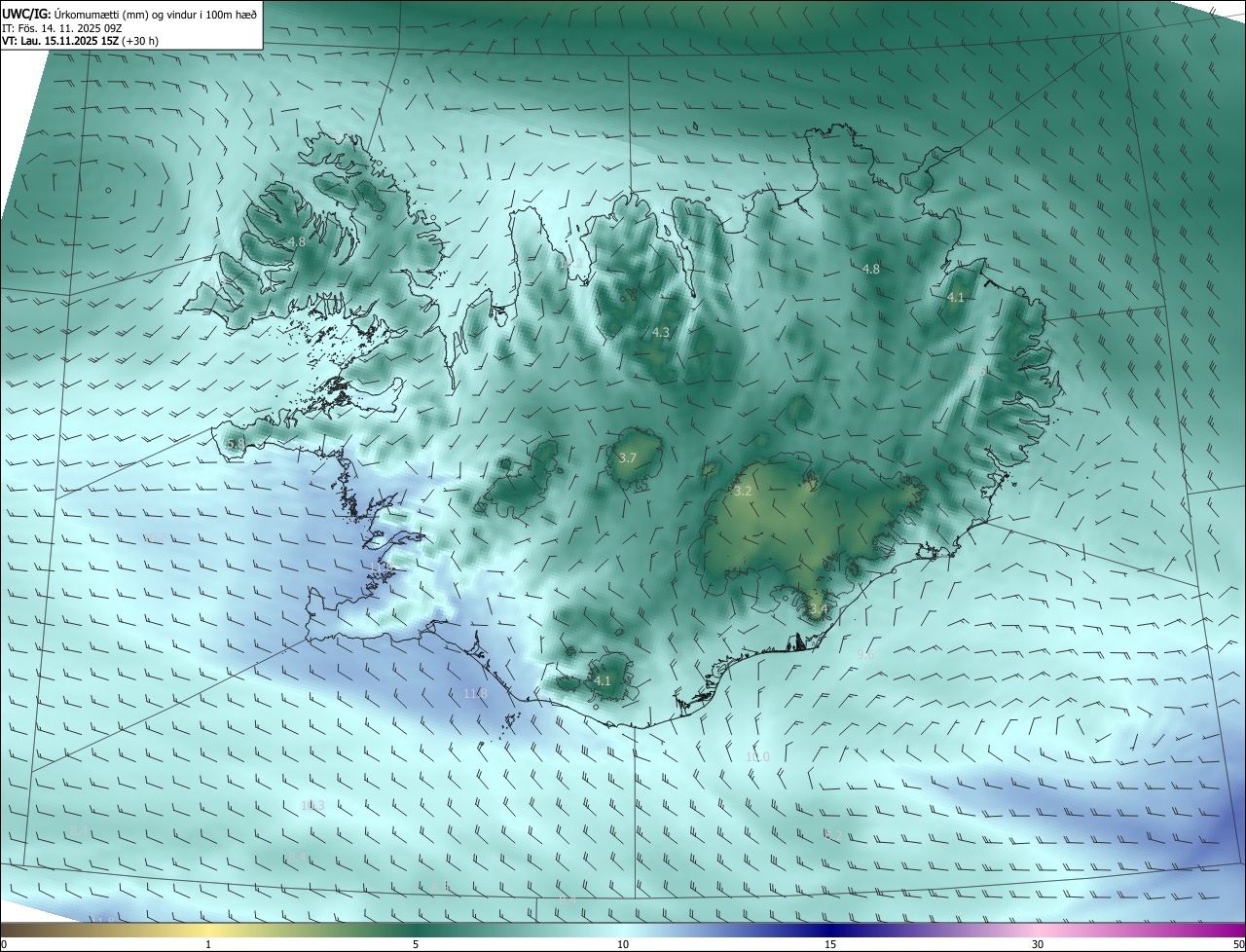1246x952 pixels.
Task: Click the 15 tick on the color scale
Action: (830, 944)
